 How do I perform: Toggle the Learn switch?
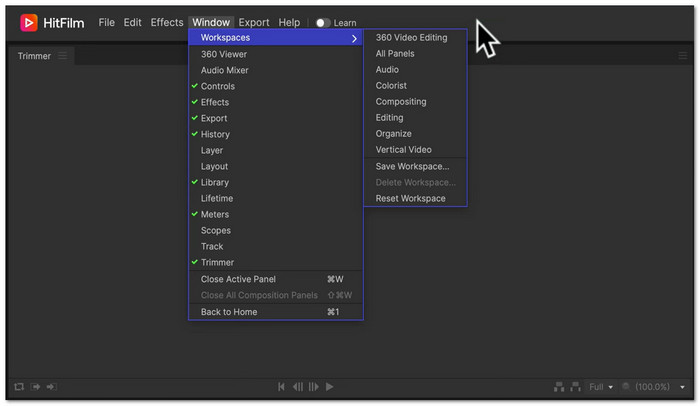323,23
